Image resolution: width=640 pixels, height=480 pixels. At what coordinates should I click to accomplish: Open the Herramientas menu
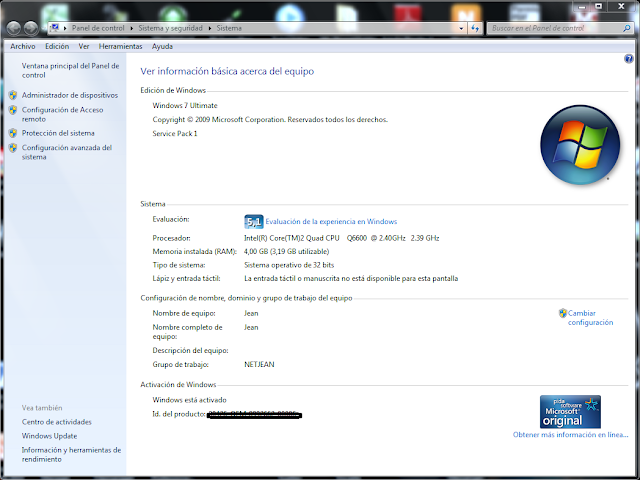(x=120, y=47)
